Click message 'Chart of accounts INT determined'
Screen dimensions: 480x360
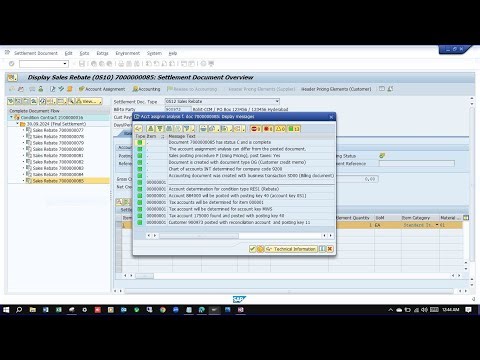225,169
